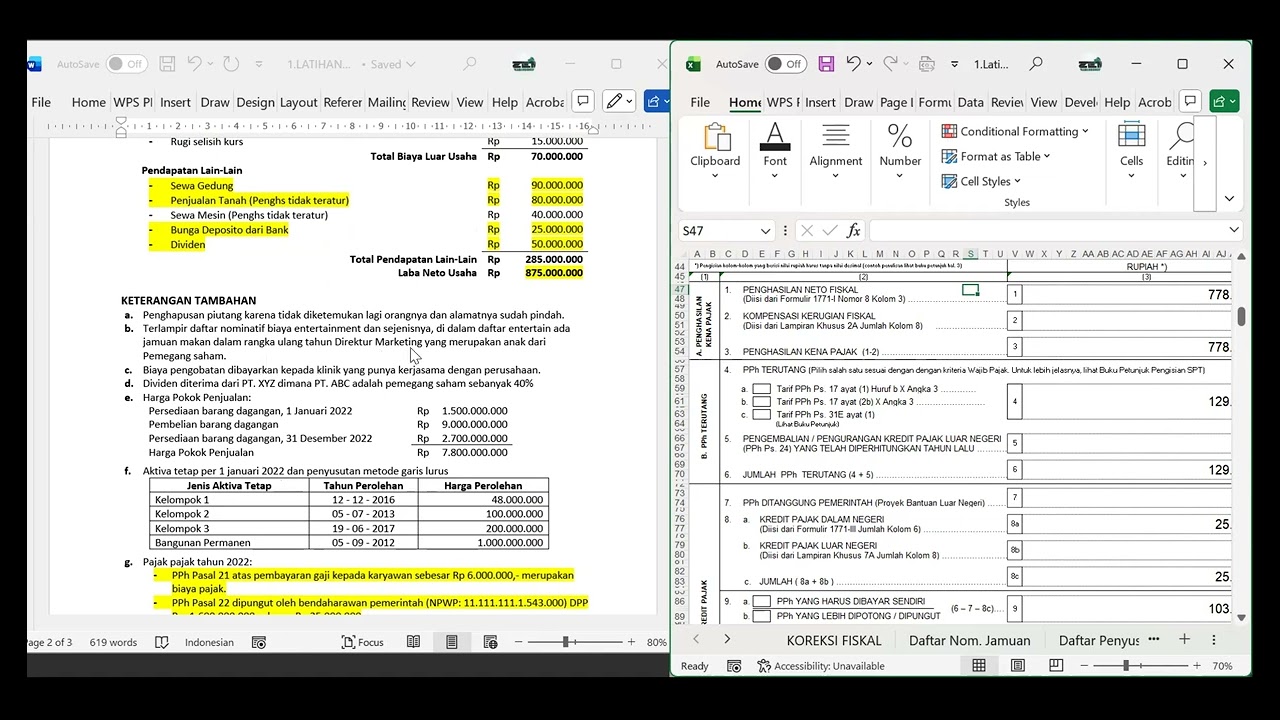1280x720 pixels.
Task: Expand the Excel formula bar chevron
Action: [1234, 230]
